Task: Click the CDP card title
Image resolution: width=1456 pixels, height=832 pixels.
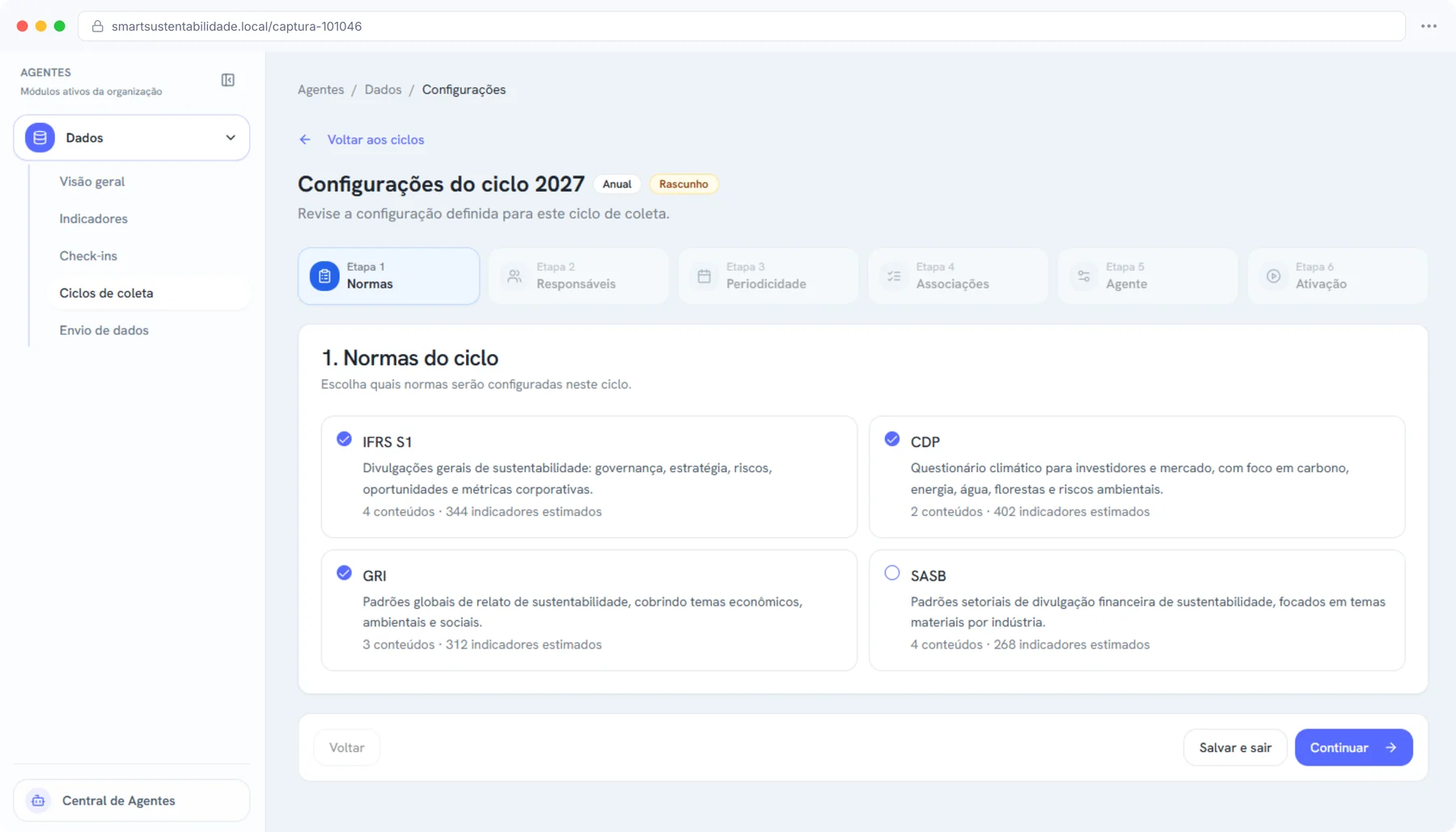Action: click(x=925, y=442)
